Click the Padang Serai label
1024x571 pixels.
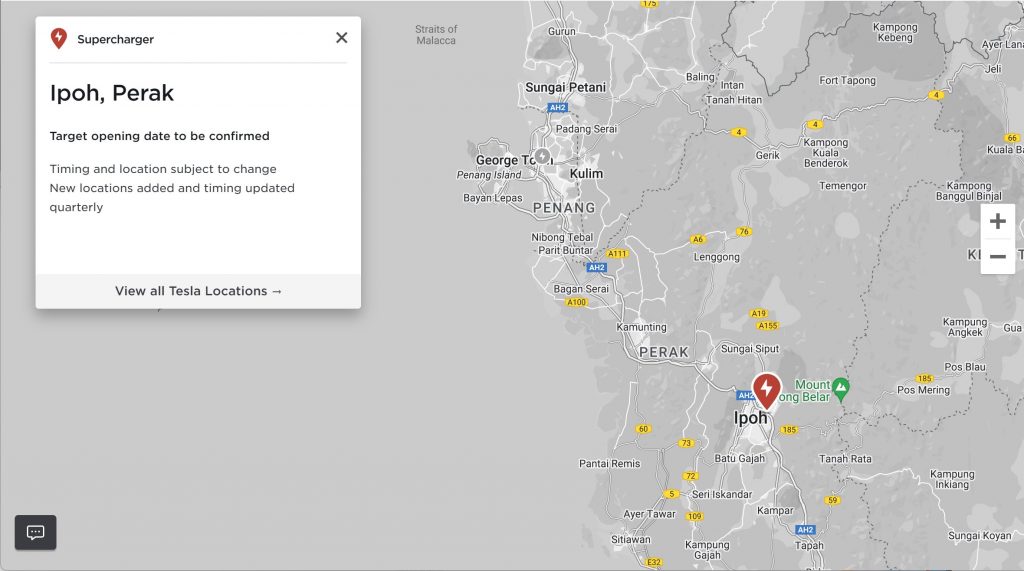coord(586,129)
